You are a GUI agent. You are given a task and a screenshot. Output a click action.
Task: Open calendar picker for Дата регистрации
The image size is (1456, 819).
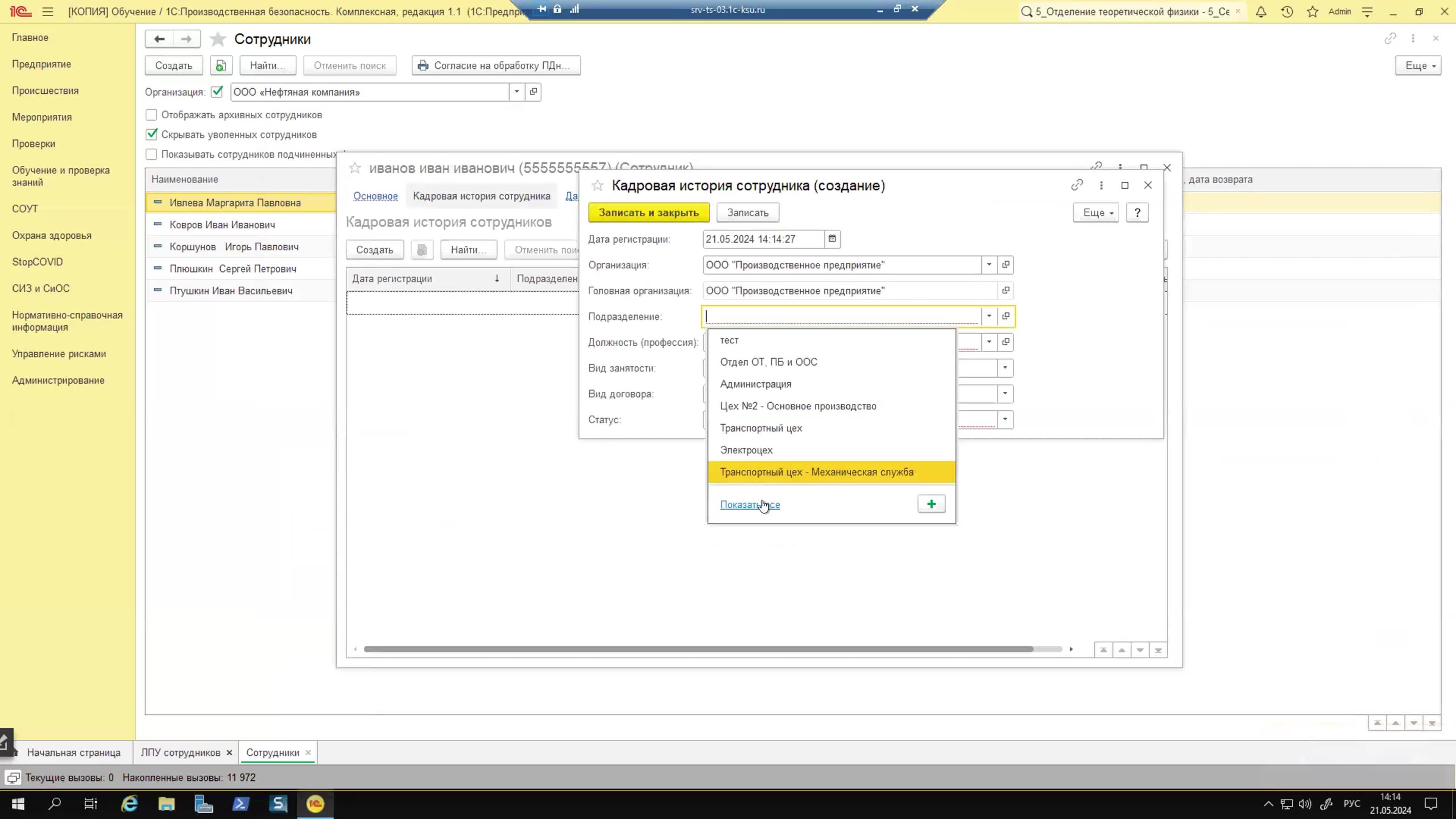tap(832, 239)
